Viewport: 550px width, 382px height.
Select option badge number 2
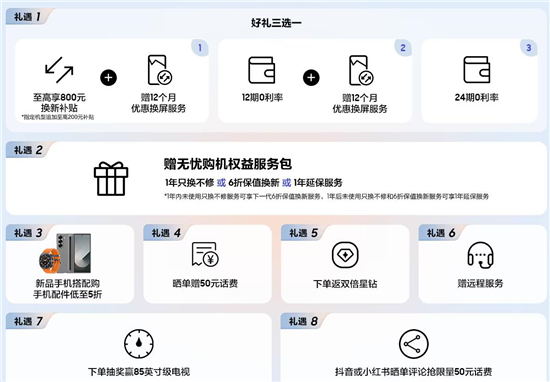click(403, 48)
